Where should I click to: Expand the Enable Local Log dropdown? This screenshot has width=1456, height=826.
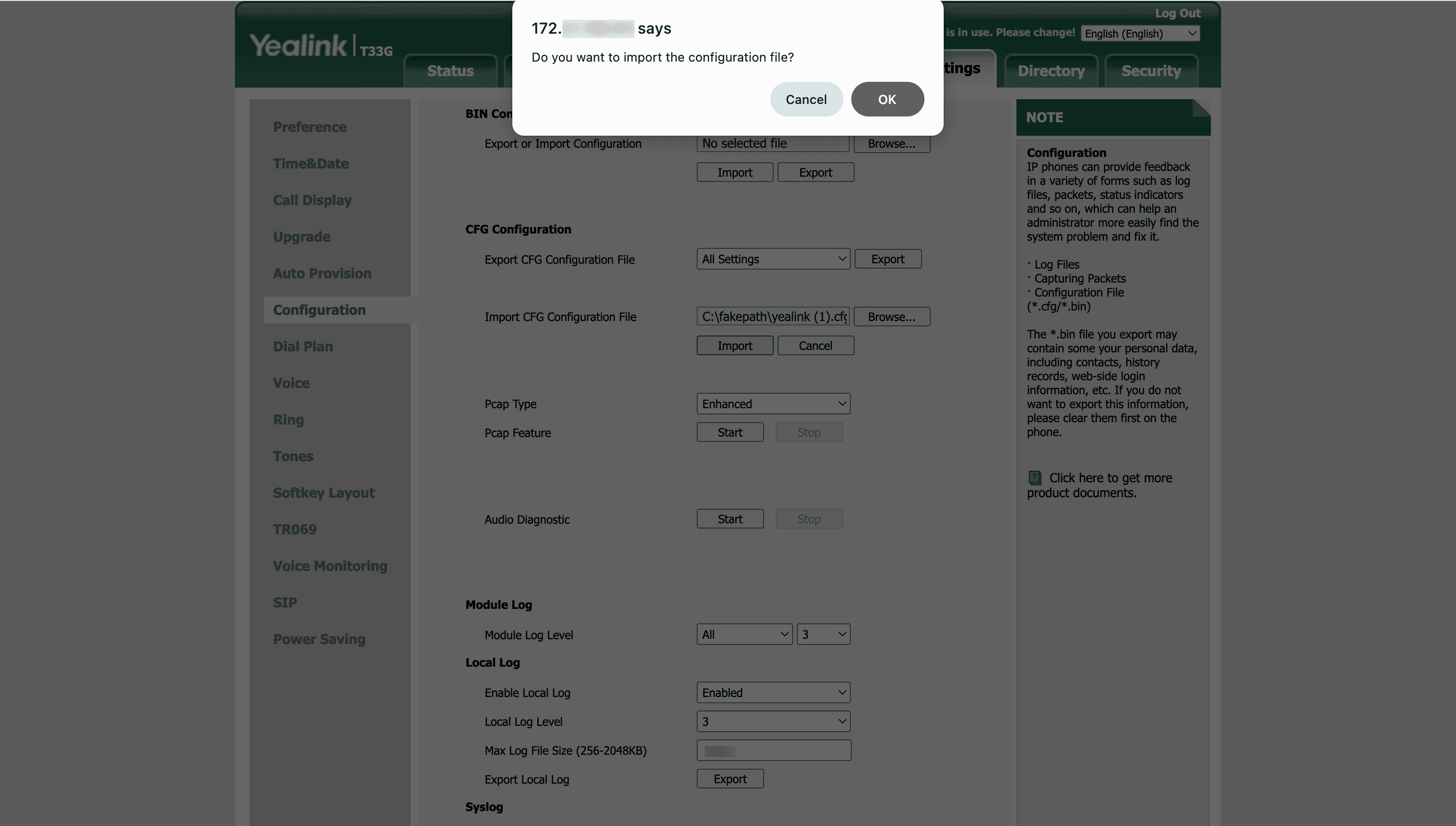[773, 693]
